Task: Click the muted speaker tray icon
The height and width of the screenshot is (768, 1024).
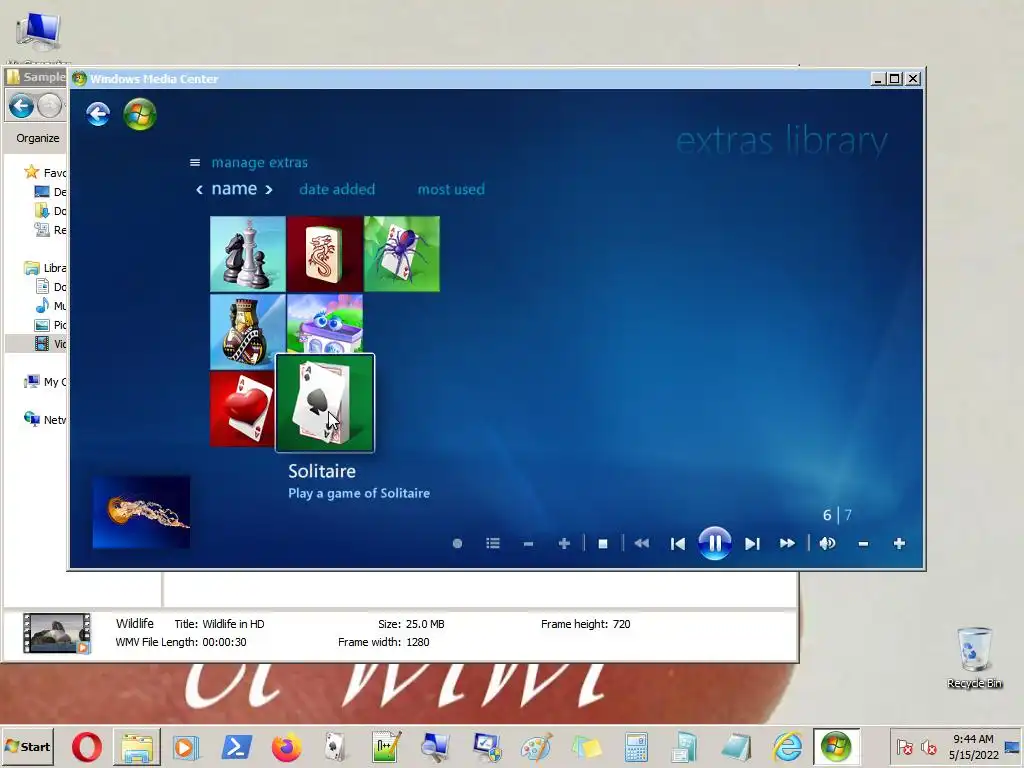Action: click(928, 746)
